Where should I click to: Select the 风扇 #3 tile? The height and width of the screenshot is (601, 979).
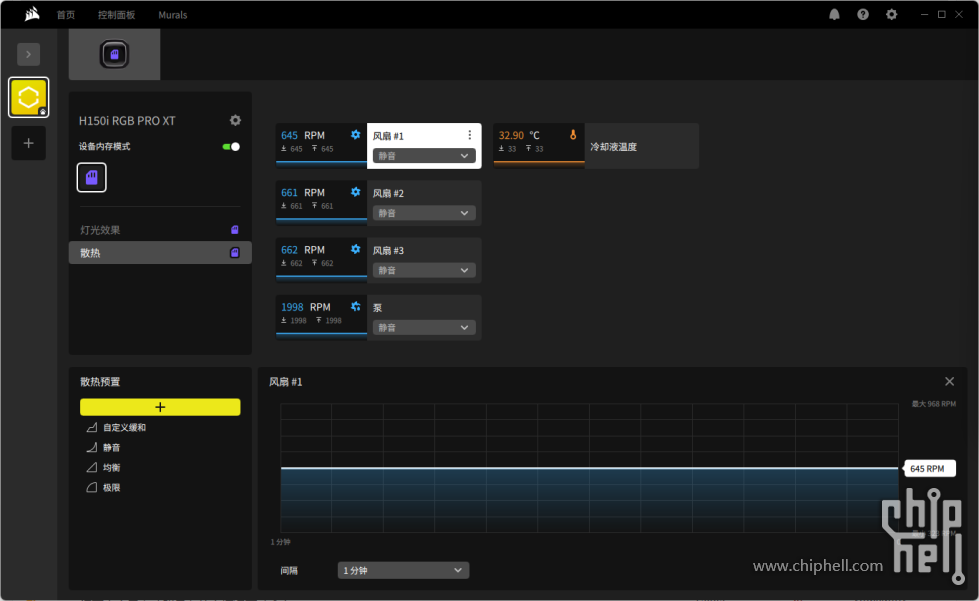[378, 260]
